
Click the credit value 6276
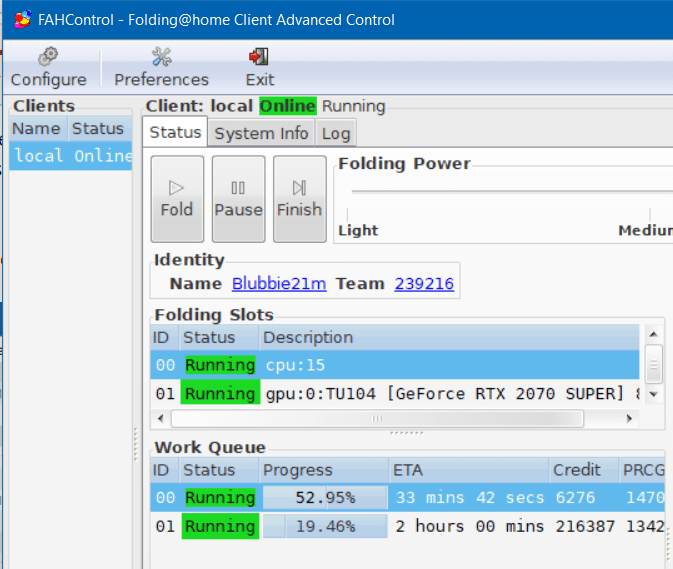coord(575,497)
